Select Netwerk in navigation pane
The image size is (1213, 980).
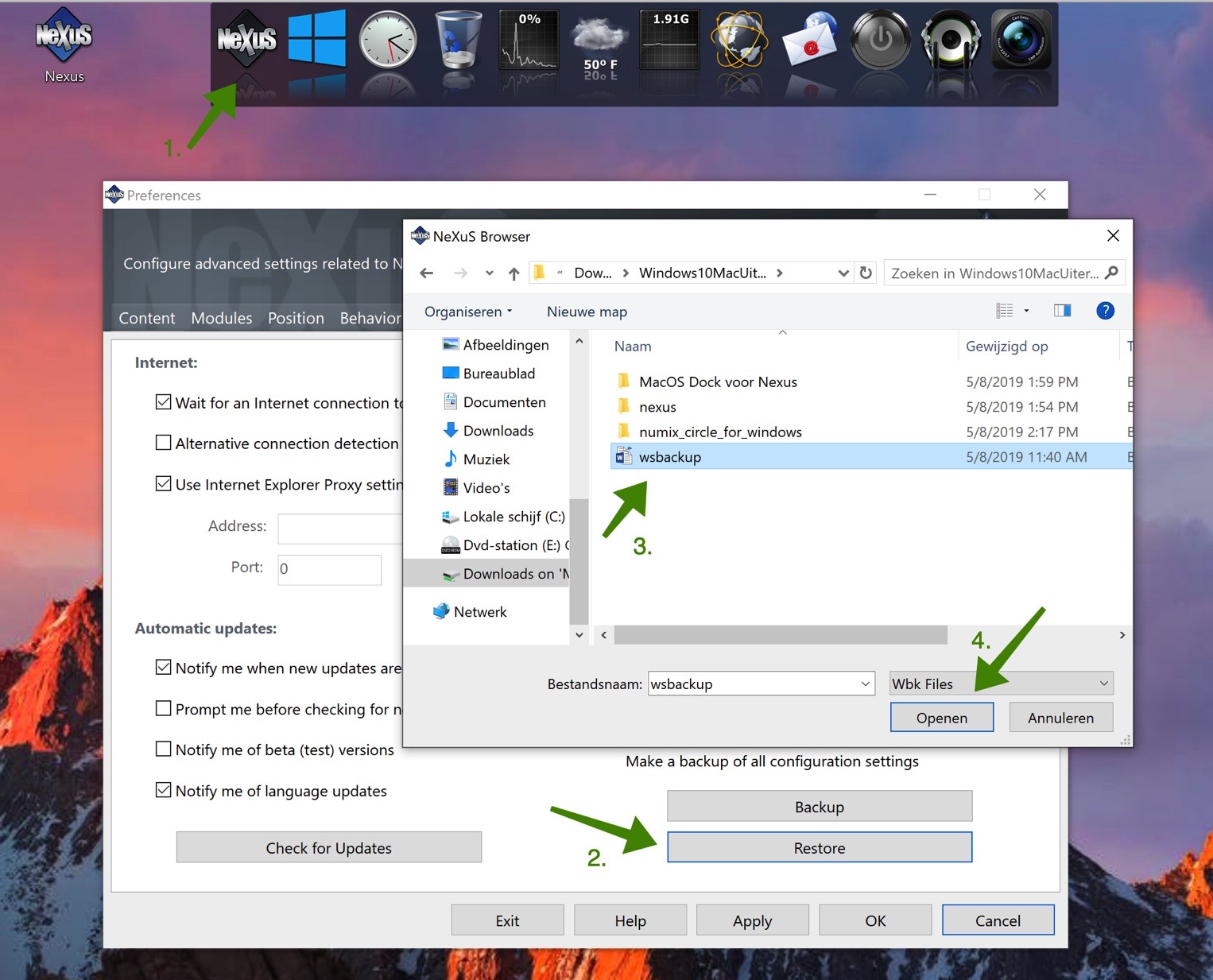480,612
